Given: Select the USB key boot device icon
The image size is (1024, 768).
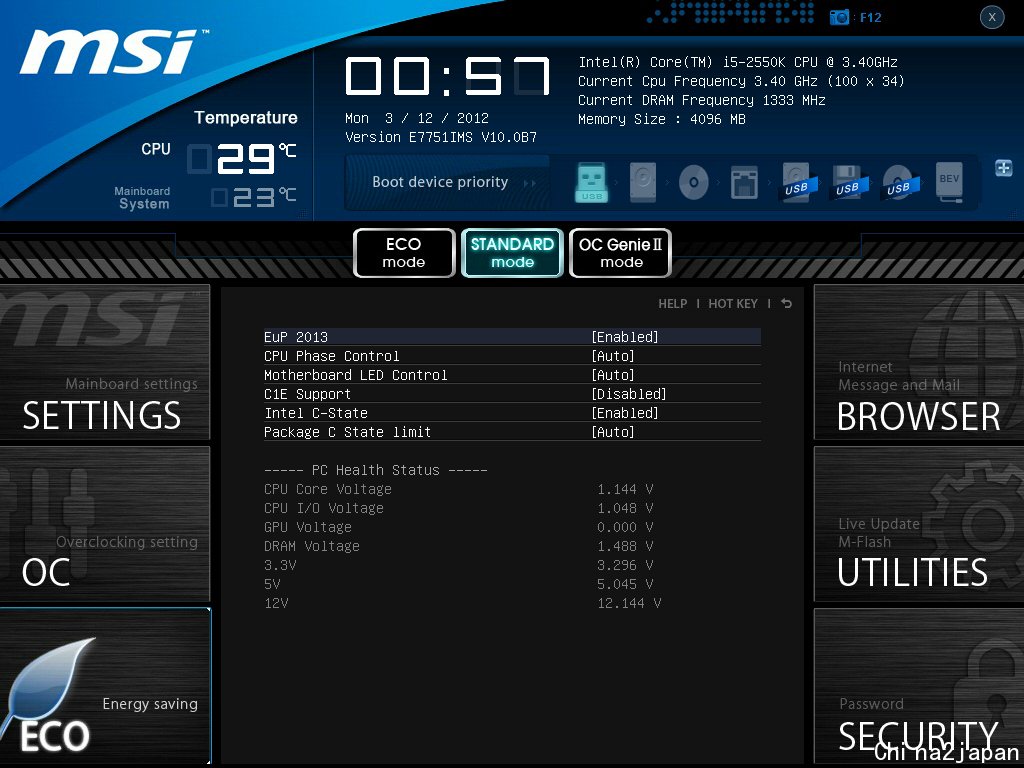Looking at the screenshot, I should click(592, 182).
